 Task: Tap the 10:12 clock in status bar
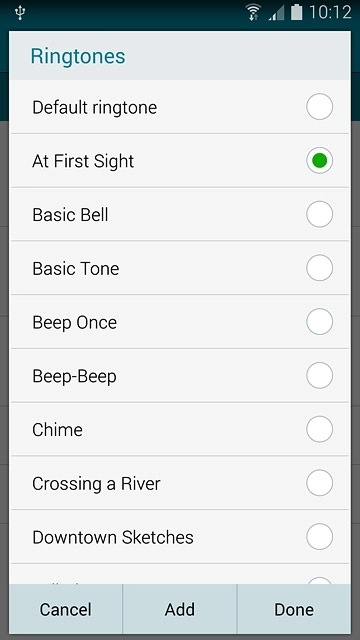[330, 13]
